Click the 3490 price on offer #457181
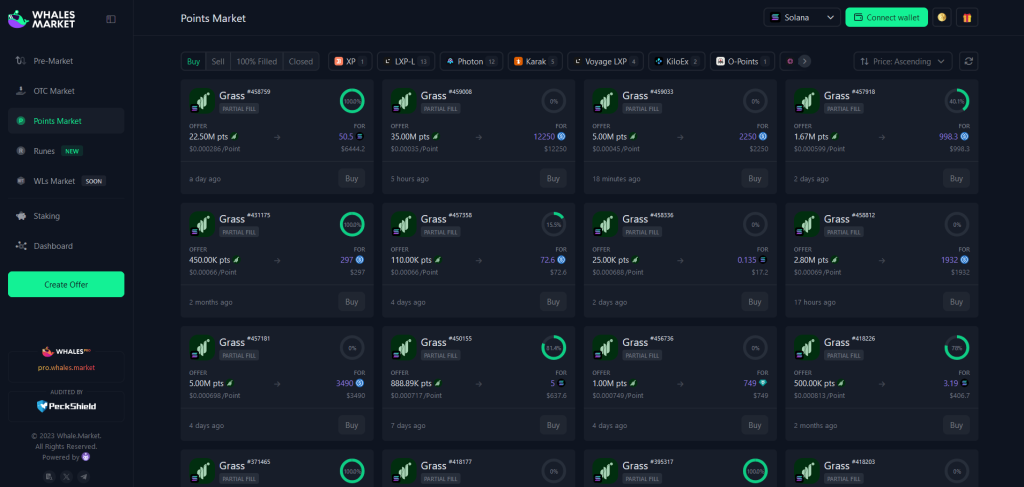The image size is (1024, 487). click(344, 383)
